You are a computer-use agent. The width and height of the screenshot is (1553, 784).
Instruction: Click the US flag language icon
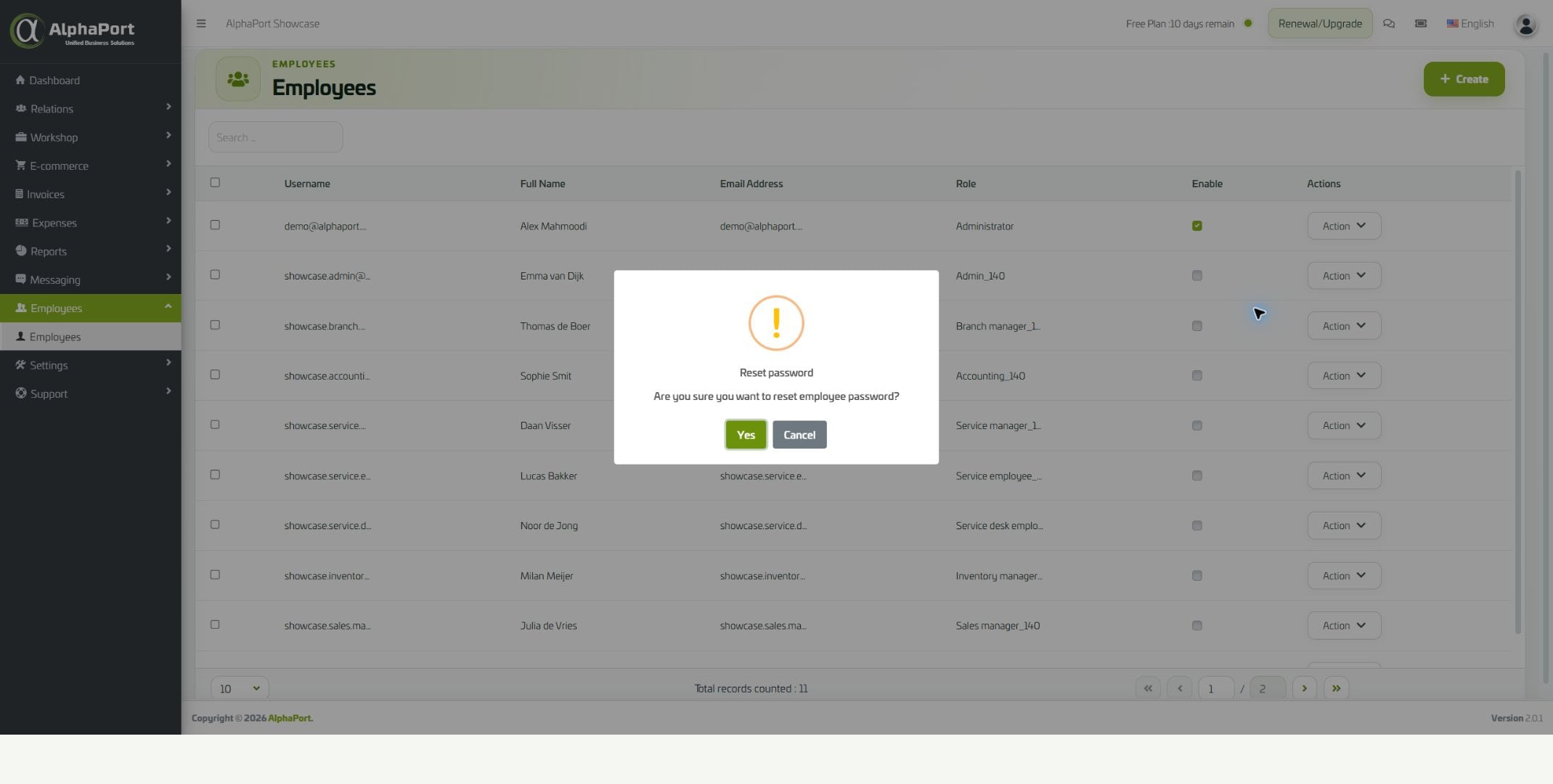pos(1452,23)
